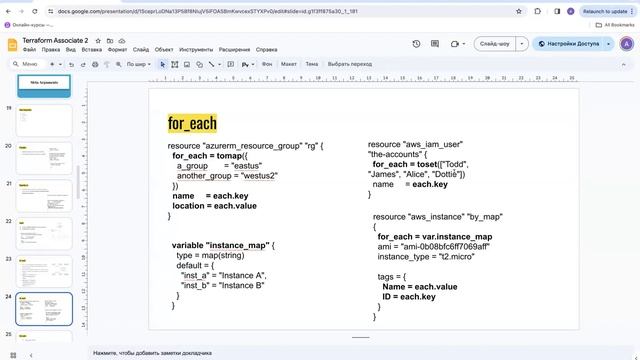The width and height of the screenshot is (640, 360).
Task: Click the video camera meeting icon
Action: point(454,44)
